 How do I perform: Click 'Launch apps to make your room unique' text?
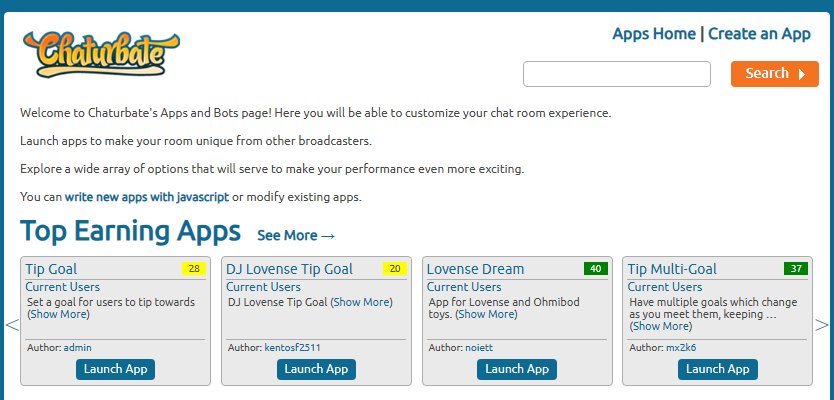(x=196, y=141)
